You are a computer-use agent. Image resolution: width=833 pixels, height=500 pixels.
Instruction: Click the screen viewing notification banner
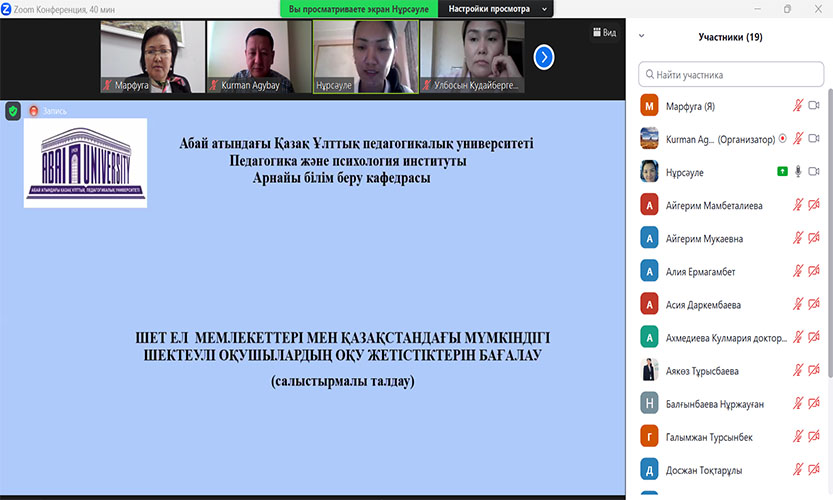coord(357,9)
